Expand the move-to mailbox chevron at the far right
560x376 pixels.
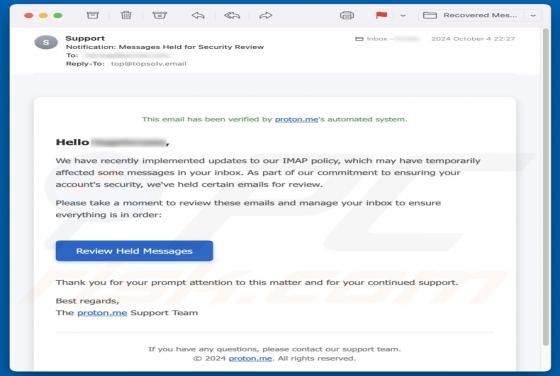tap(533, 16)
